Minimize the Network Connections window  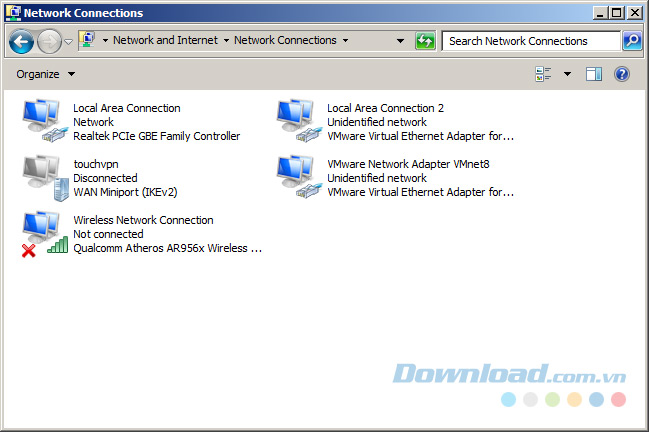coord(600,13)
